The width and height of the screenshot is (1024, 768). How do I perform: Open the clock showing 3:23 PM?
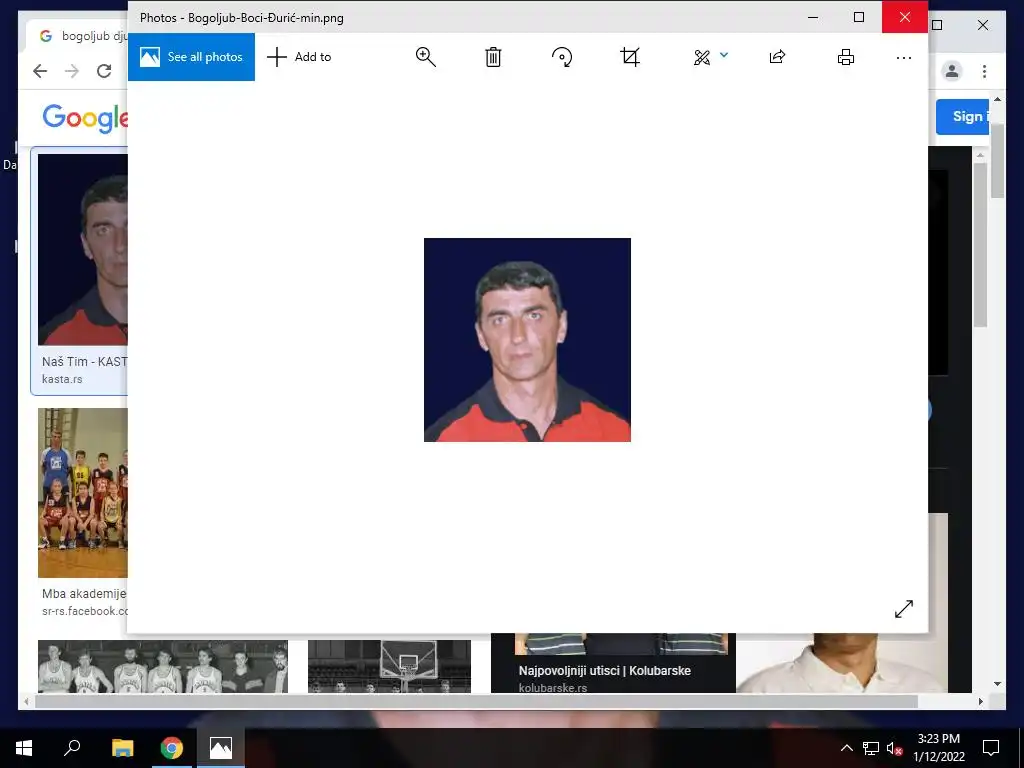(x=938, y=748)
